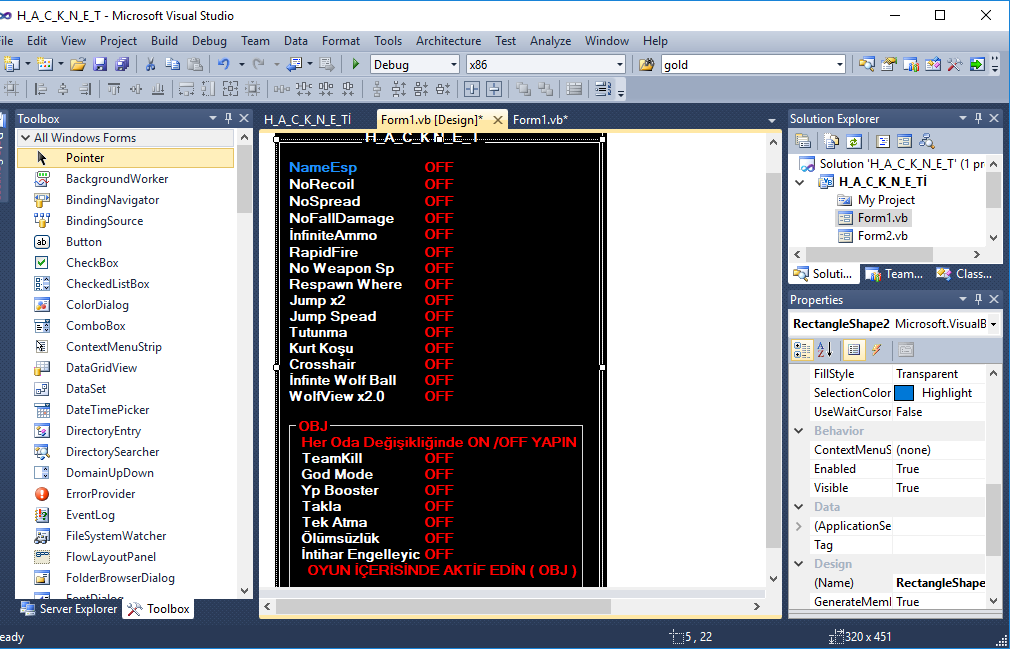Screen dimensions: 1010x649
Task: Open the Debug configuration dropdown
Action: point(453,64)
